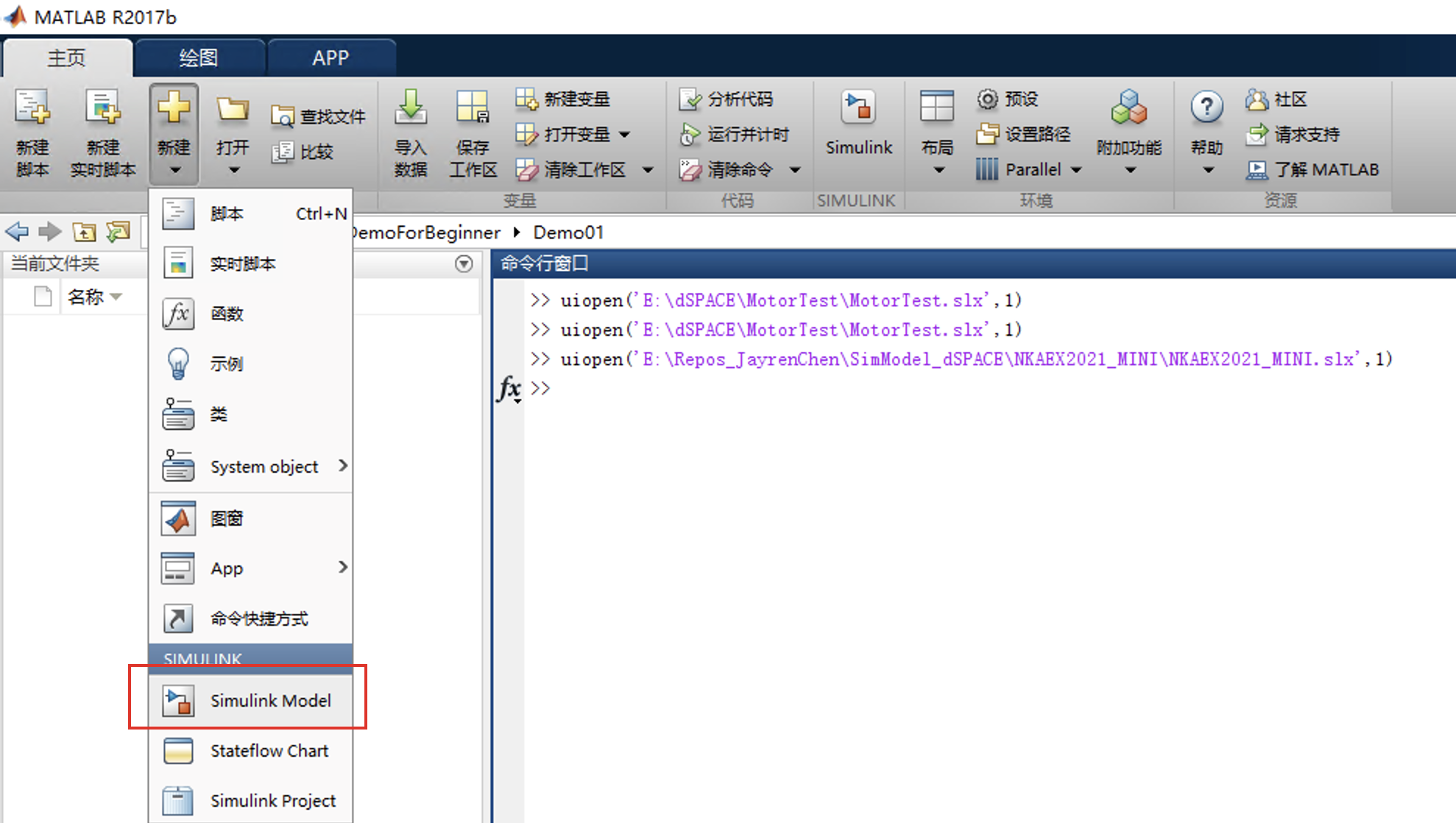Expand the 打开变量 dropdown arrow
Viewport: 1456px width, 823px height.
coord(625,134)
